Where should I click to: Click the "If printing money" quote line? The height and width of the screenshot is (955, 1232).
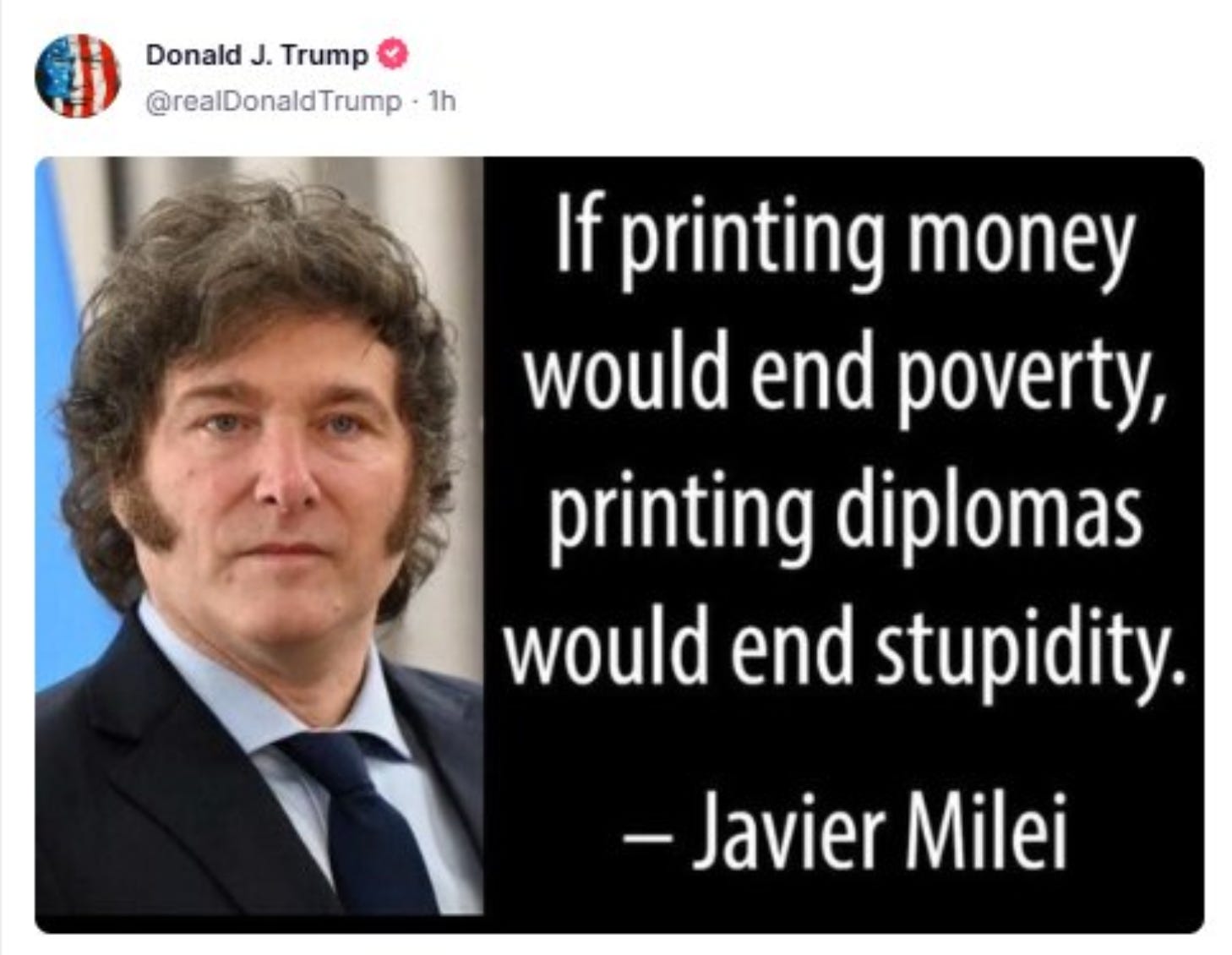[x=844, y=241]
